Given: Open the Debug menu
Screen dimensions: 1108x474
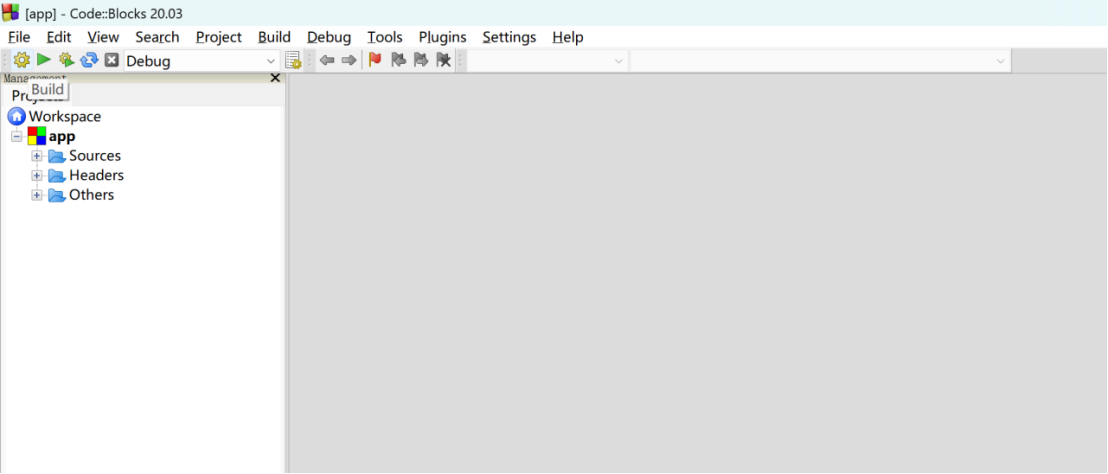Looking at the screenshot, I should [x=329, y=37].
